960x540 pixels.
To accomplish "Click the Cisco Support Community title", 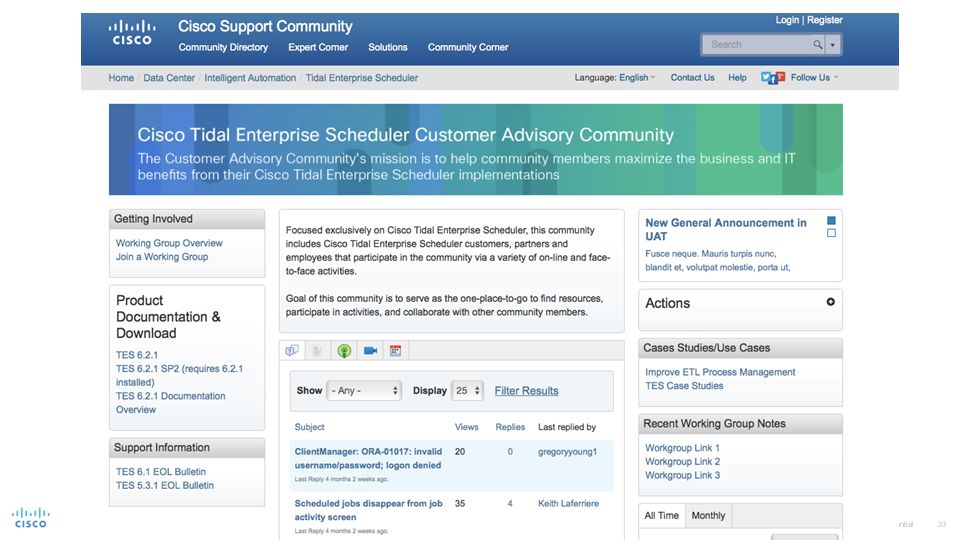I will pyautogui.click(x=265, y=26).
